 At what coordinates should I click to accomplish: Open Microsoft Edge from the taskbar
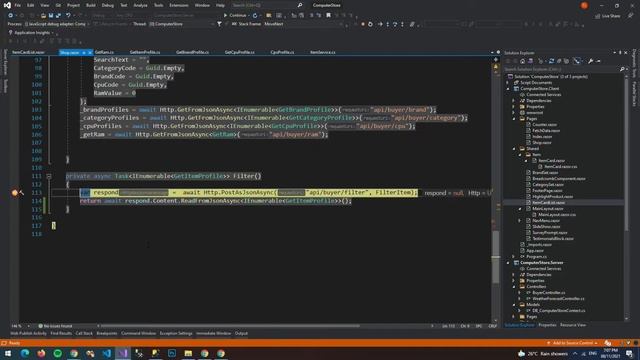point(24,353)
